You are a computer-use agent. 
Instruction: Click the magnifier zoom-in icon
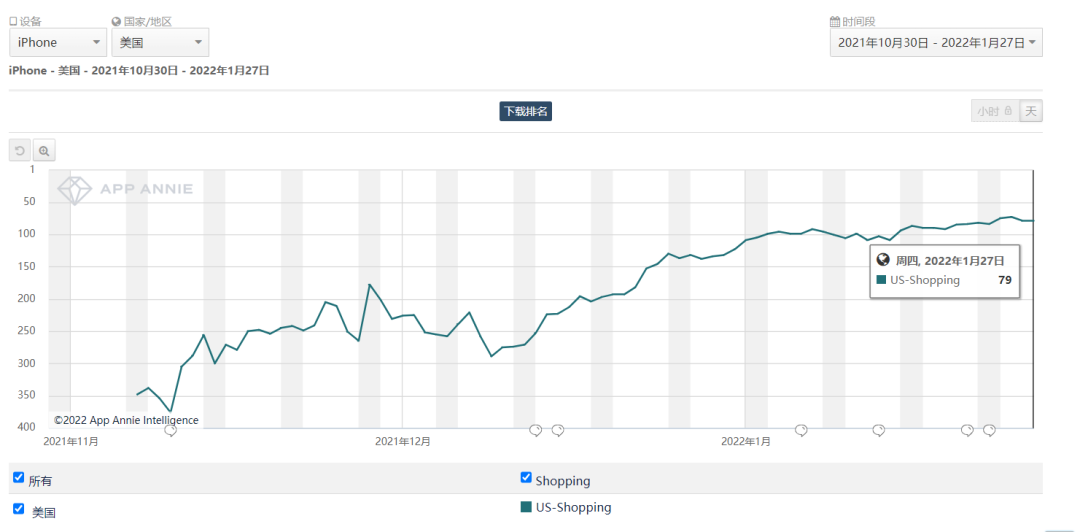(x=44, y=151)
